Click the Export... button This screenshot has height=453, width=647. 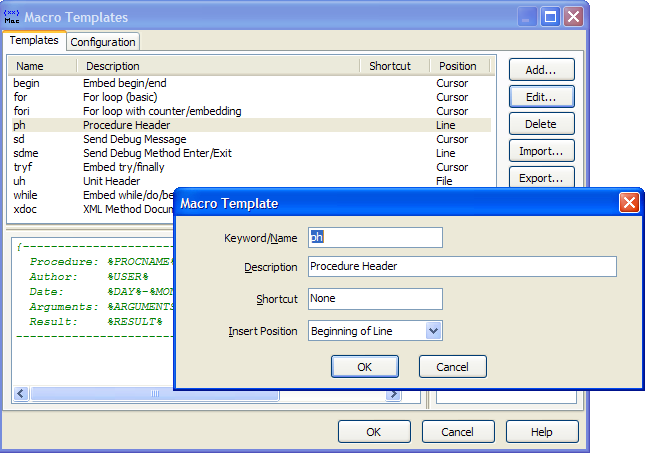tap(541, 178)
